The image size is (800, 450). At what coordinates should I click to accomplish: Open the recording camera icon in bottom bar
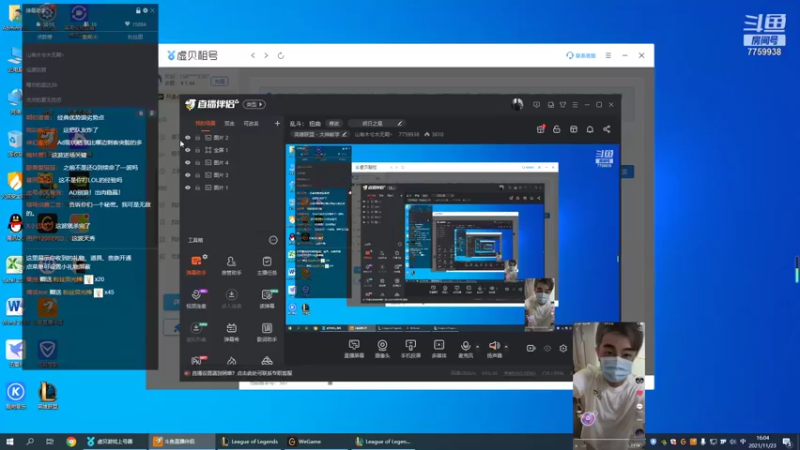pyautogui.click(x=531, y=348)
